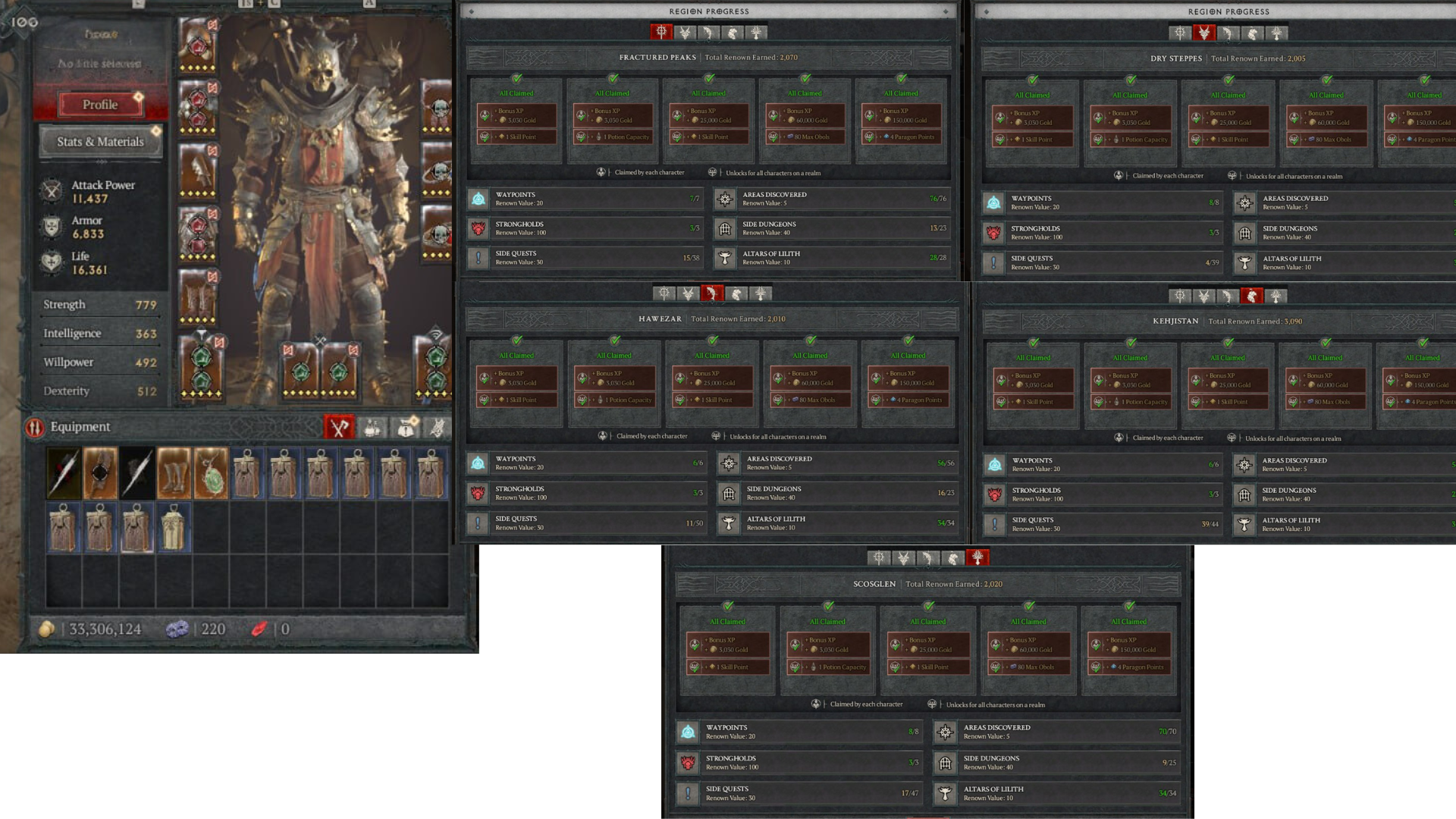Click the Red Dust currency icon
1456x819 pixels.
(260, 629)
